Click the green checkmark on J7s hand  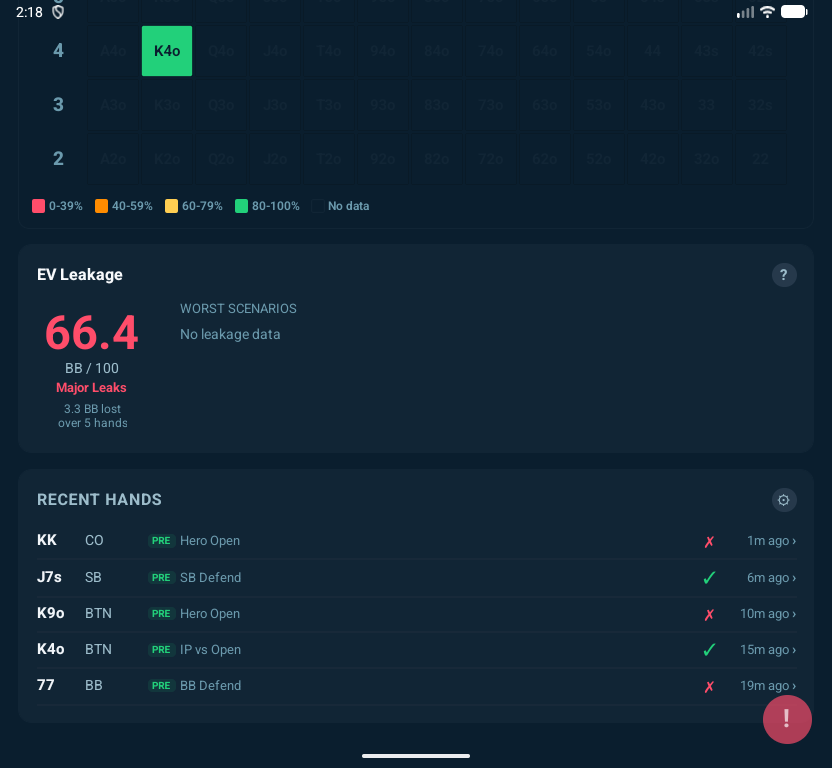pos(709,578)
